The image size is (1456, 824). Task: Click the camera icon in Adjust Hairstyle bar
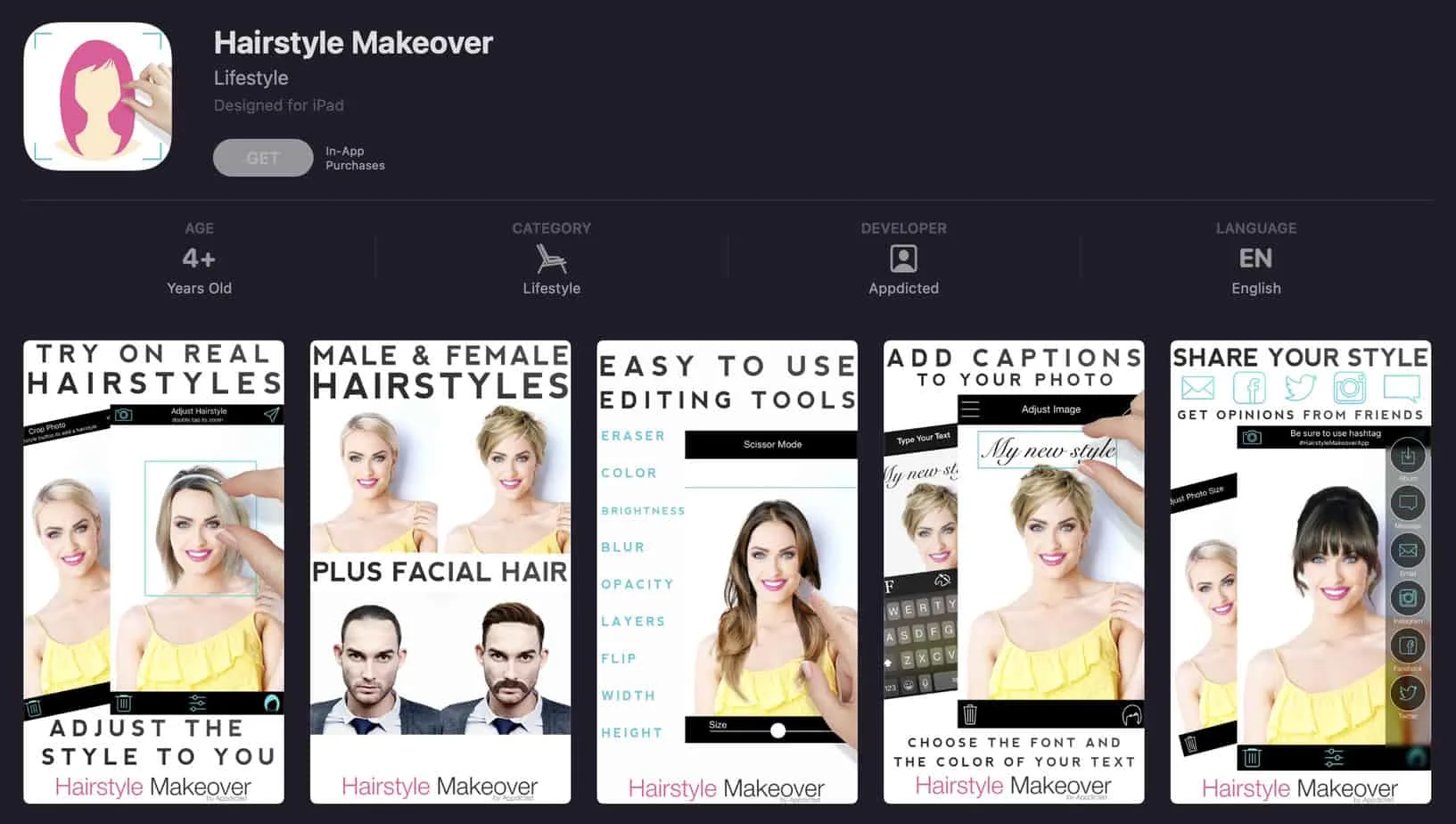click(x=124, y=415)
